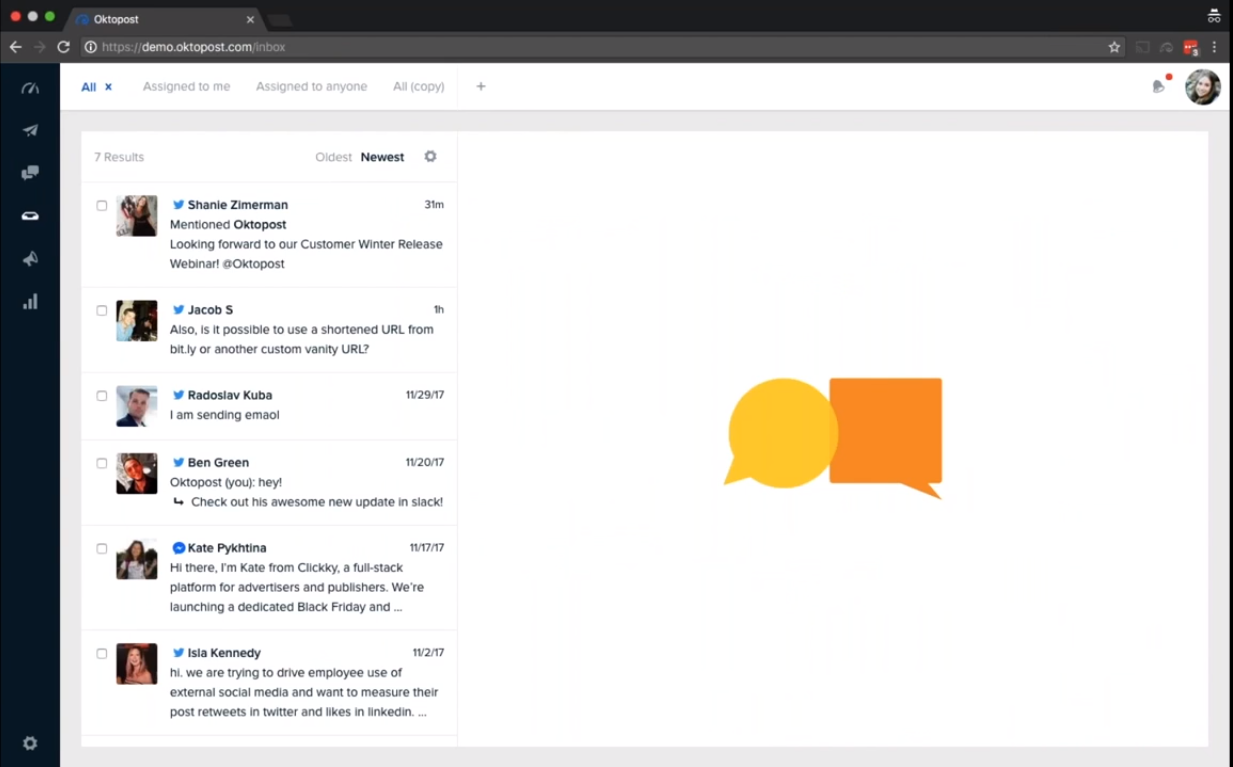Open settings gear at sidebar bottom
The width and height of the screenshot is (1233, 767).
[30, 743]
